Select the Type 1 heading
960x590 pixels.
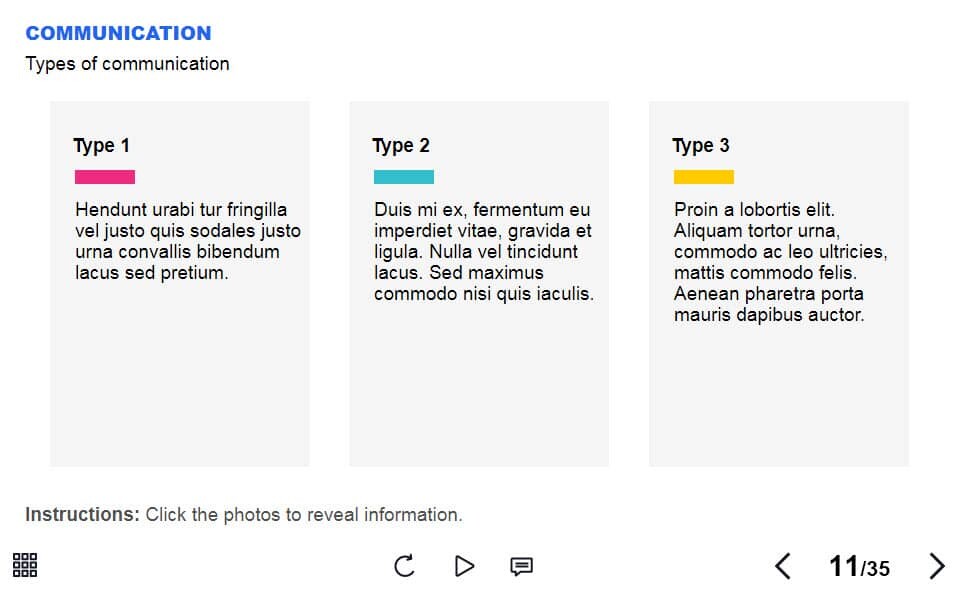[x=101, y=146]
